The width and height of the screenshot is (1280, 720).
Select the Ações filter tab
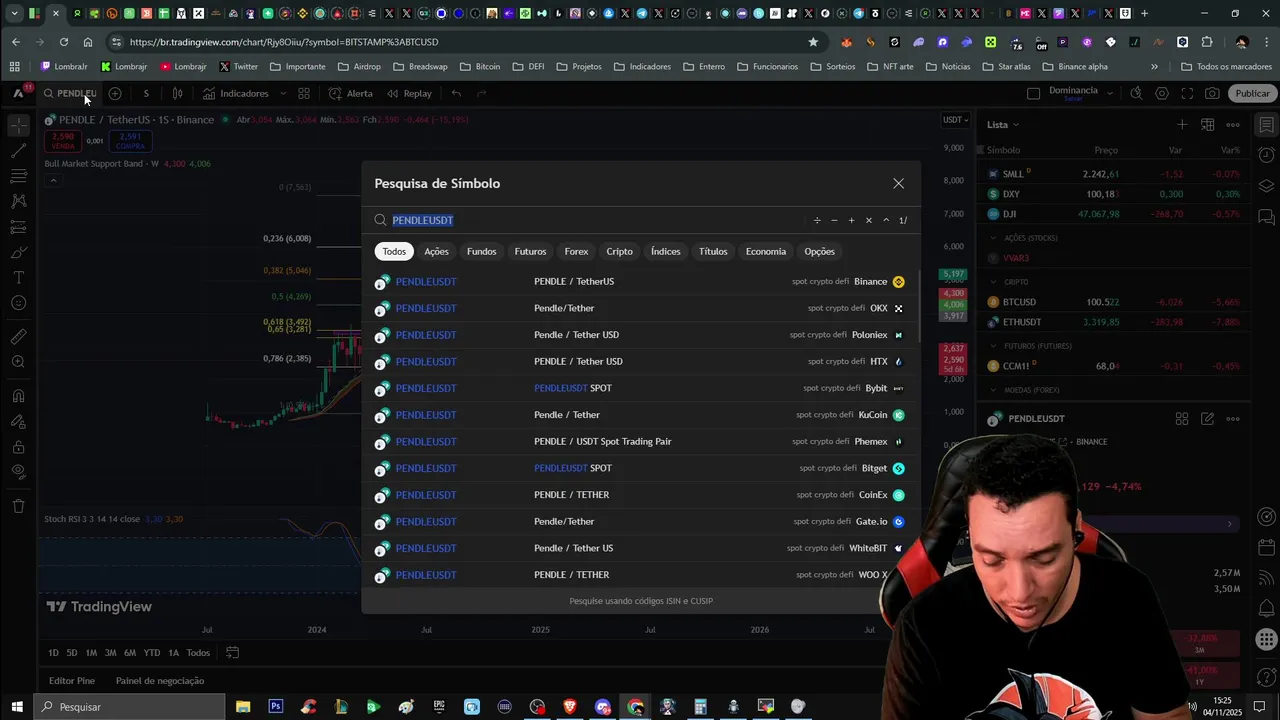(436, 251)
